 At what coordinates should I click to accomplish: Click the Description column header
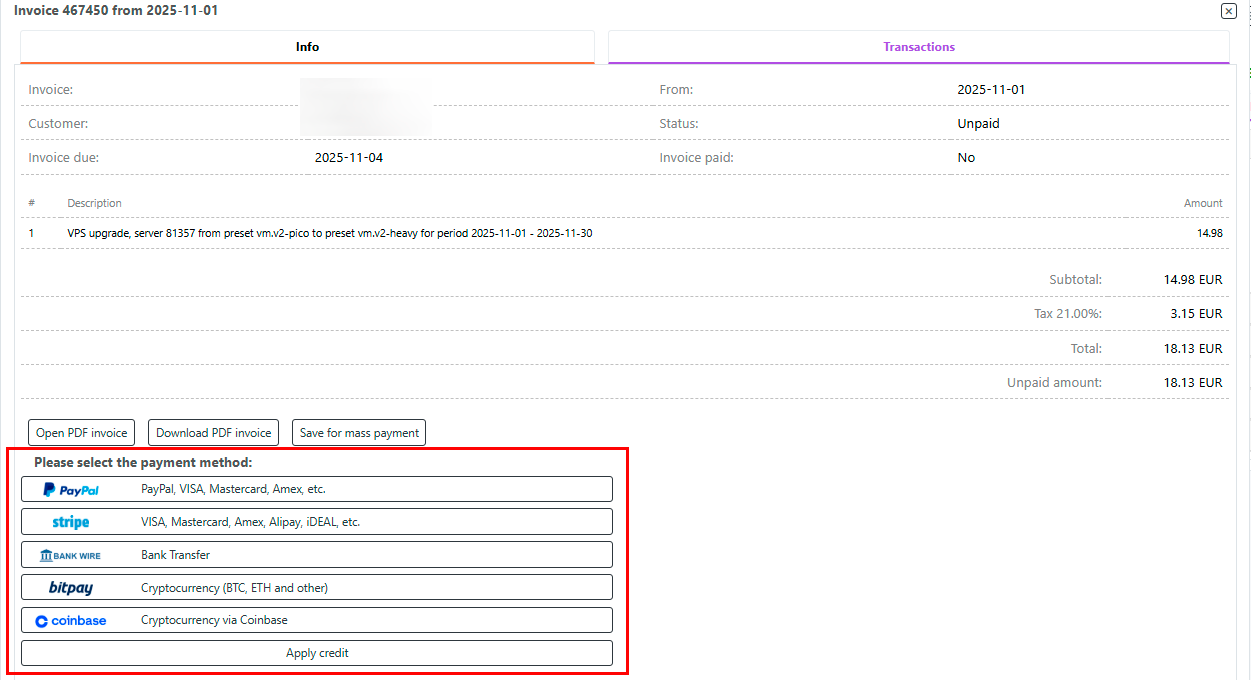(x=94, y=203)
